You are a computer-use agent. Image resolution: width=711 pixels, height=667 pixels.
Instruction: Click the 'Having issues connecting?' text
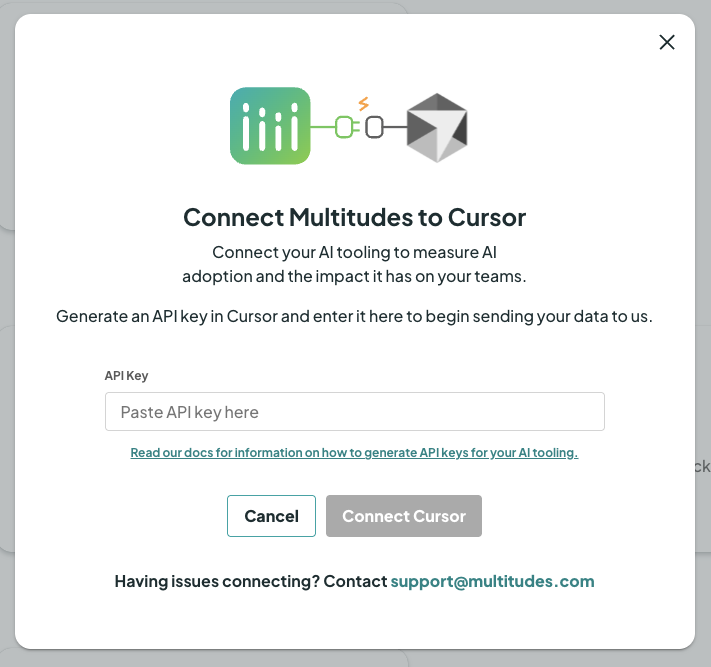click(x=250, y=581)
